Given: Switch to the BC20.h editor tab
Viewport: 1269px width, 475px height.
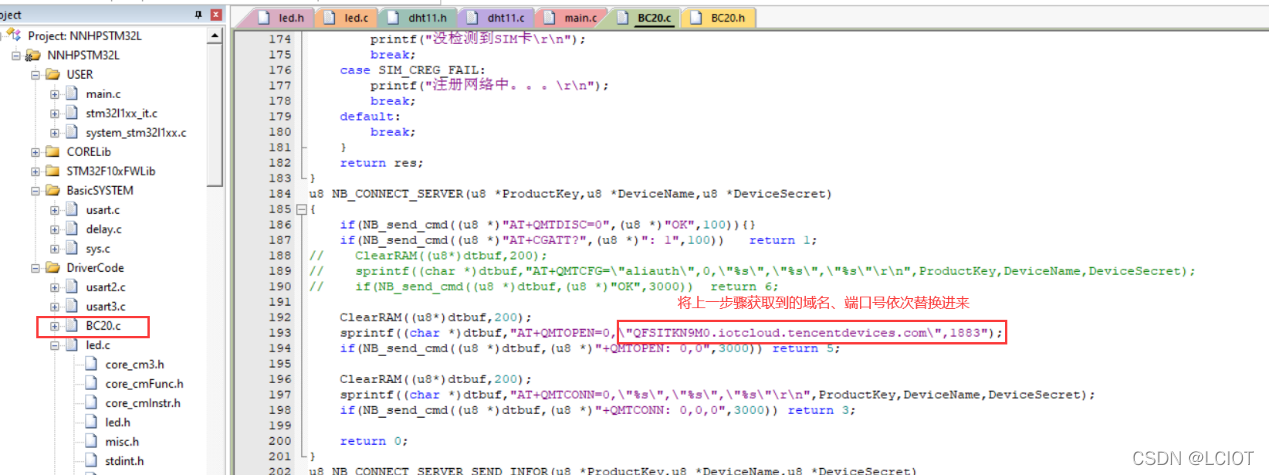Looking at the screenshot, I should 720,18.
